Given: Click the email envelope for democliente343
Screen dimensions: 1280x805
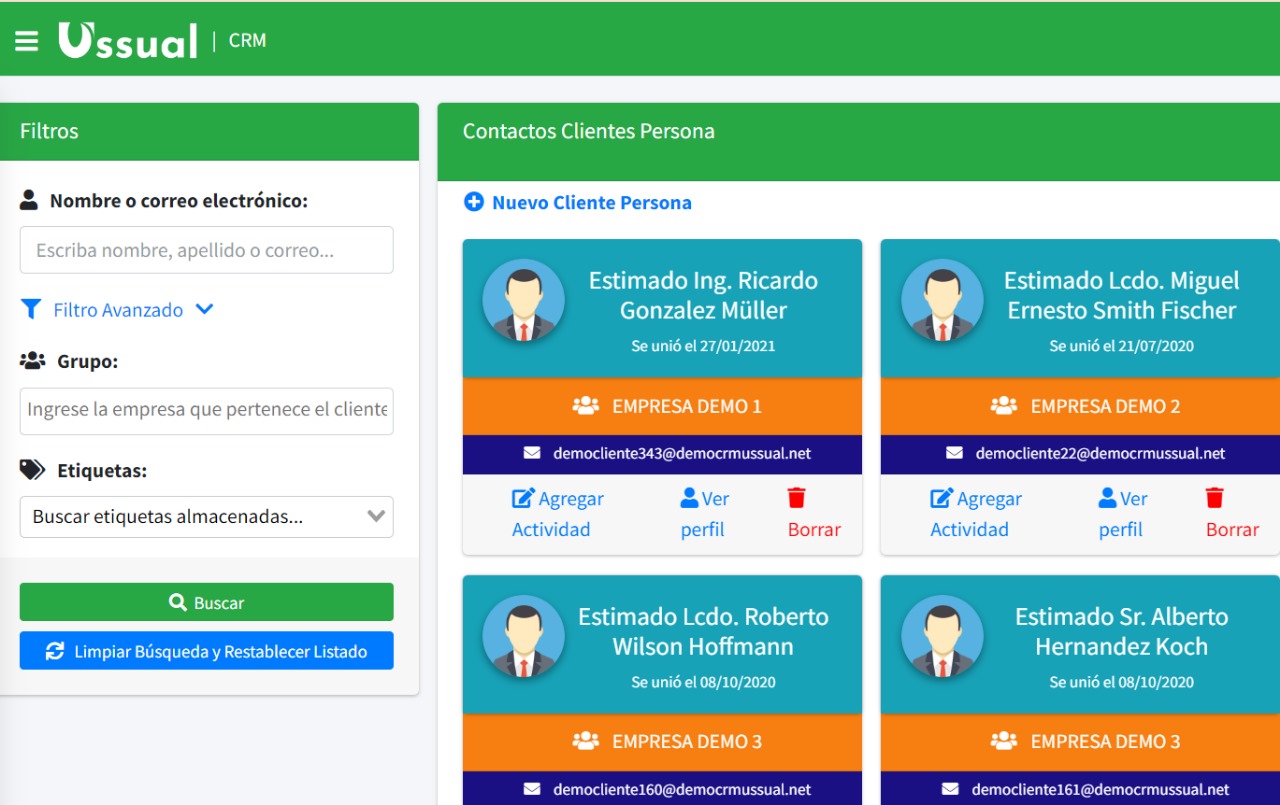Looking at the screenshot, I should click(x=532, y=454).
